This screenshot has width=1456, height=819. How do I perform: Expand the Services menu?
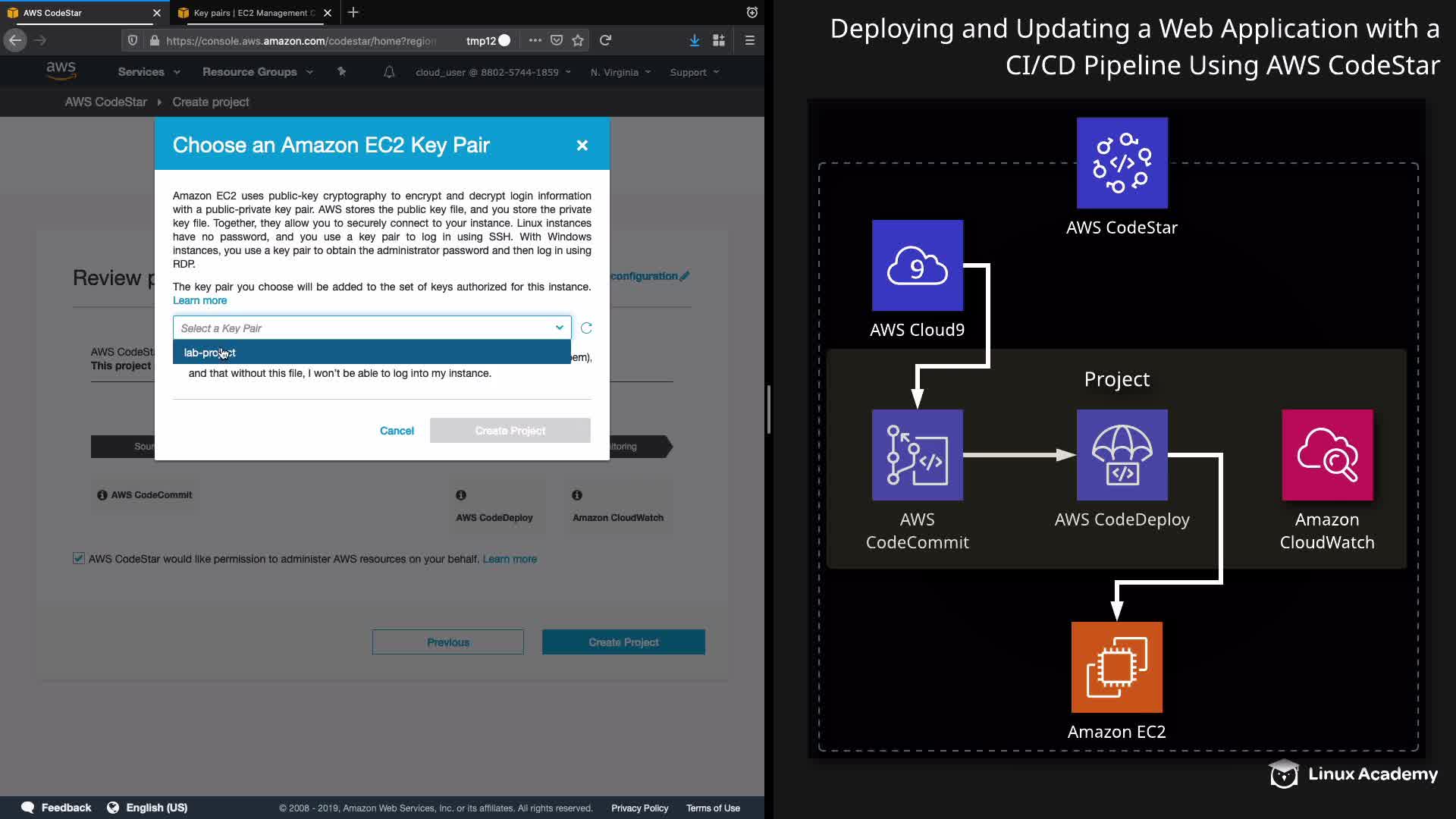149,72
